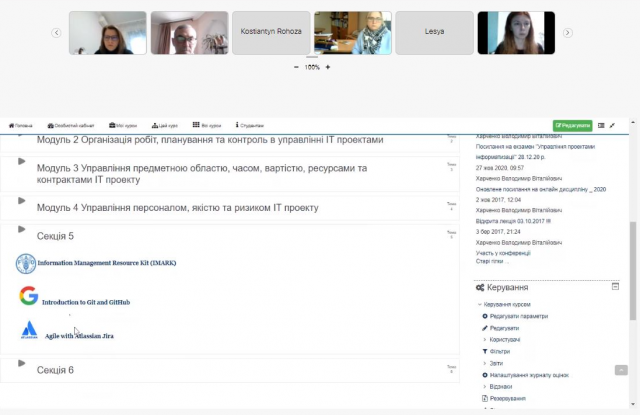Expand Відзнаки tree node
The image size is (640, 415).
(x=484, y=386)
